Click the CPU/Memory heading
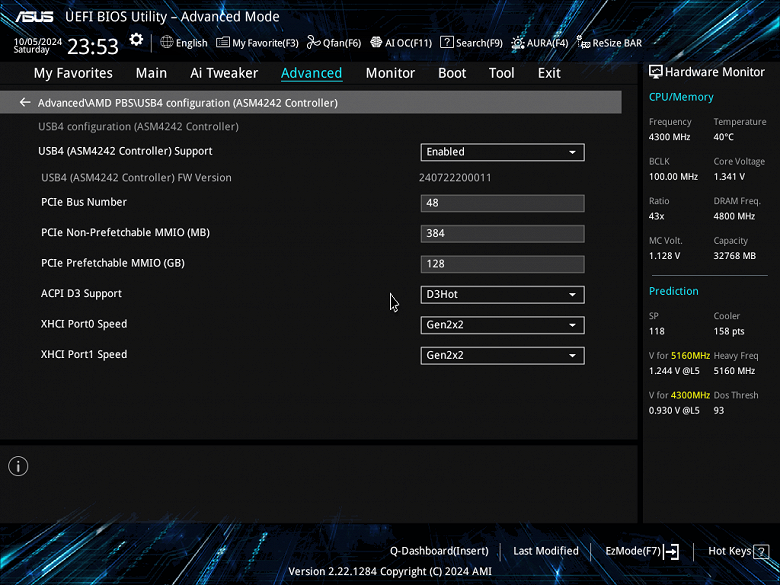 (x=681, y=97)
